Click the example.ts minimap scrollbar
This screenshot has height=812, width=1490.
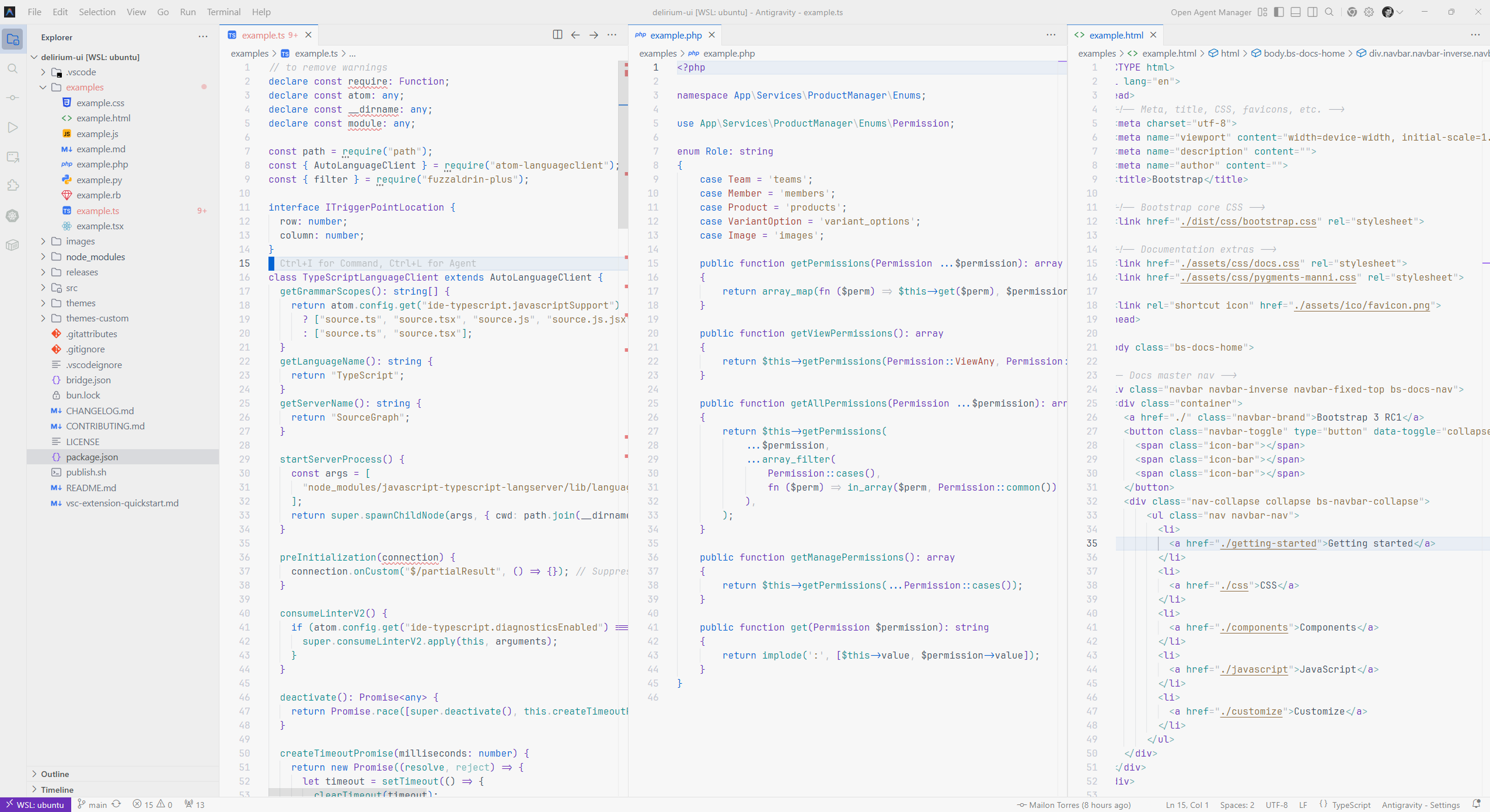tap(623, 146)
